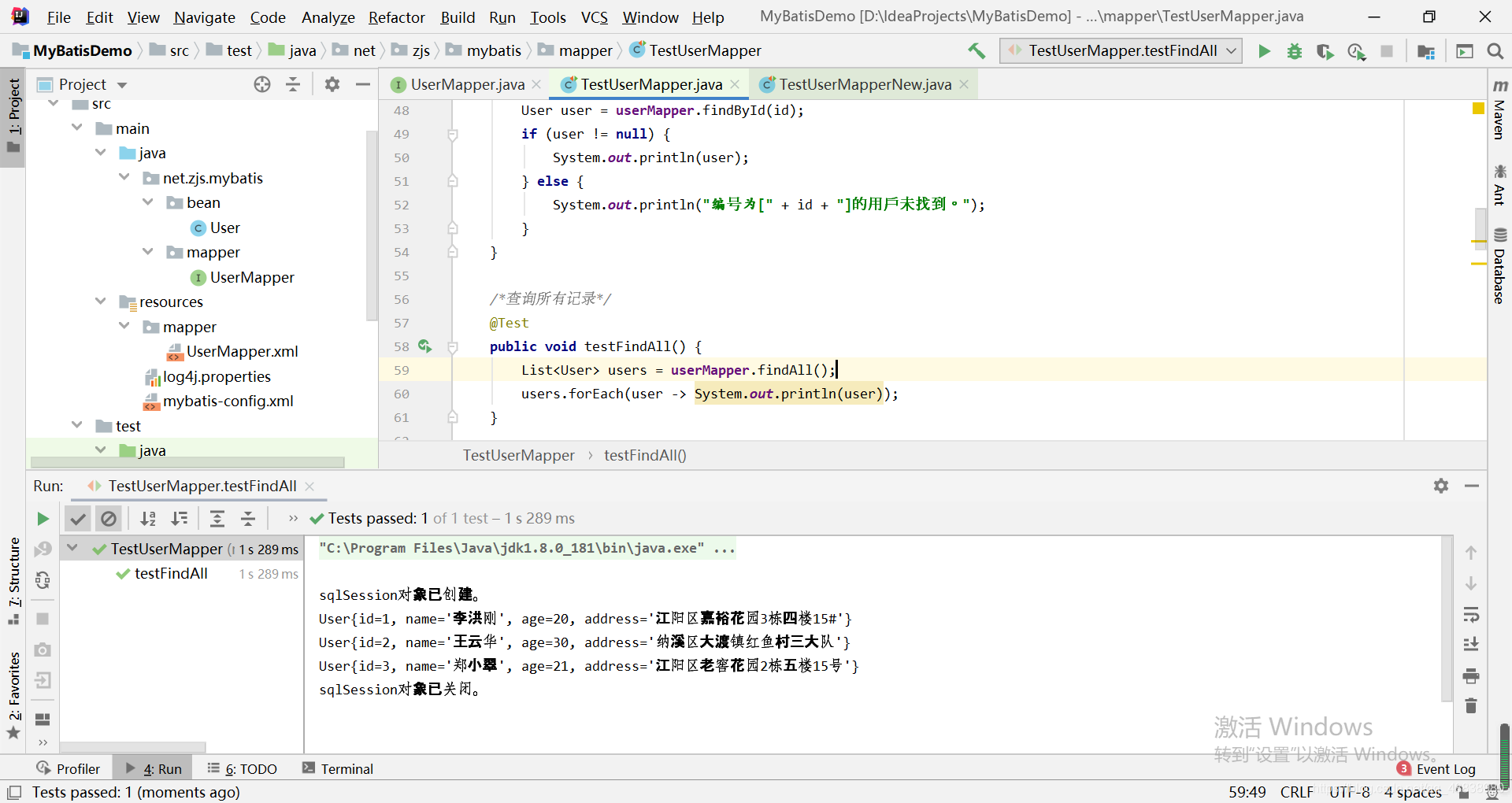Toggle show ignored tests button
Screen dimensions: 1512x803
[x=109, y=518]
